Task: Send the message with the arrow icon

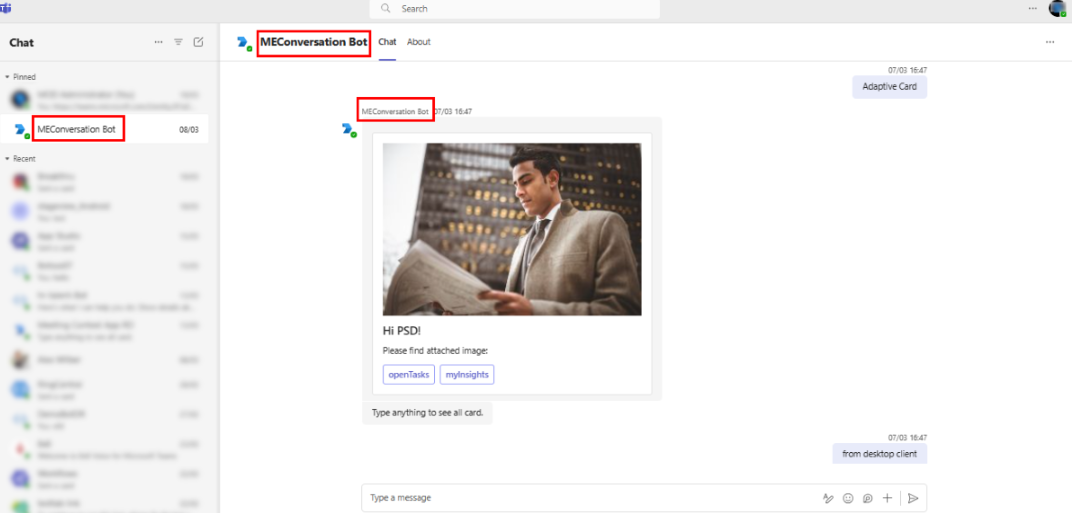Action: pyautogui.click(x=913, y=498)
